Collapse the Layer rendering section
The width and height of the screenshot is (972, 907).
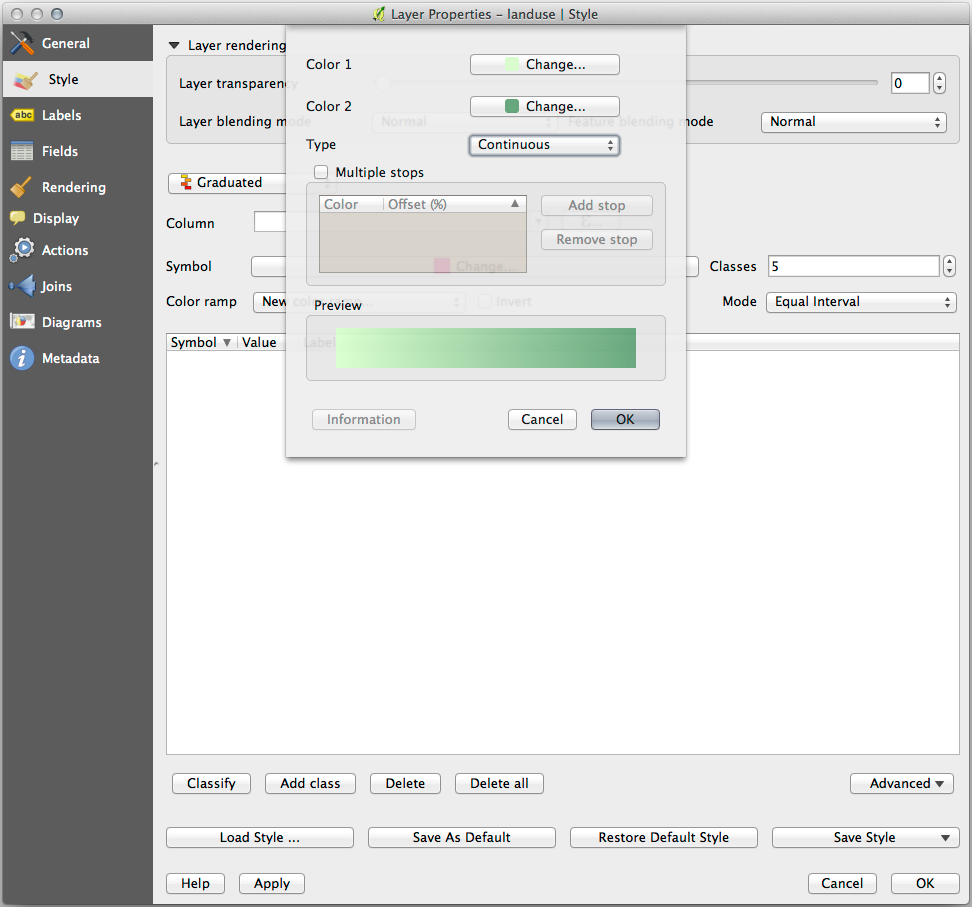point(174,46)
